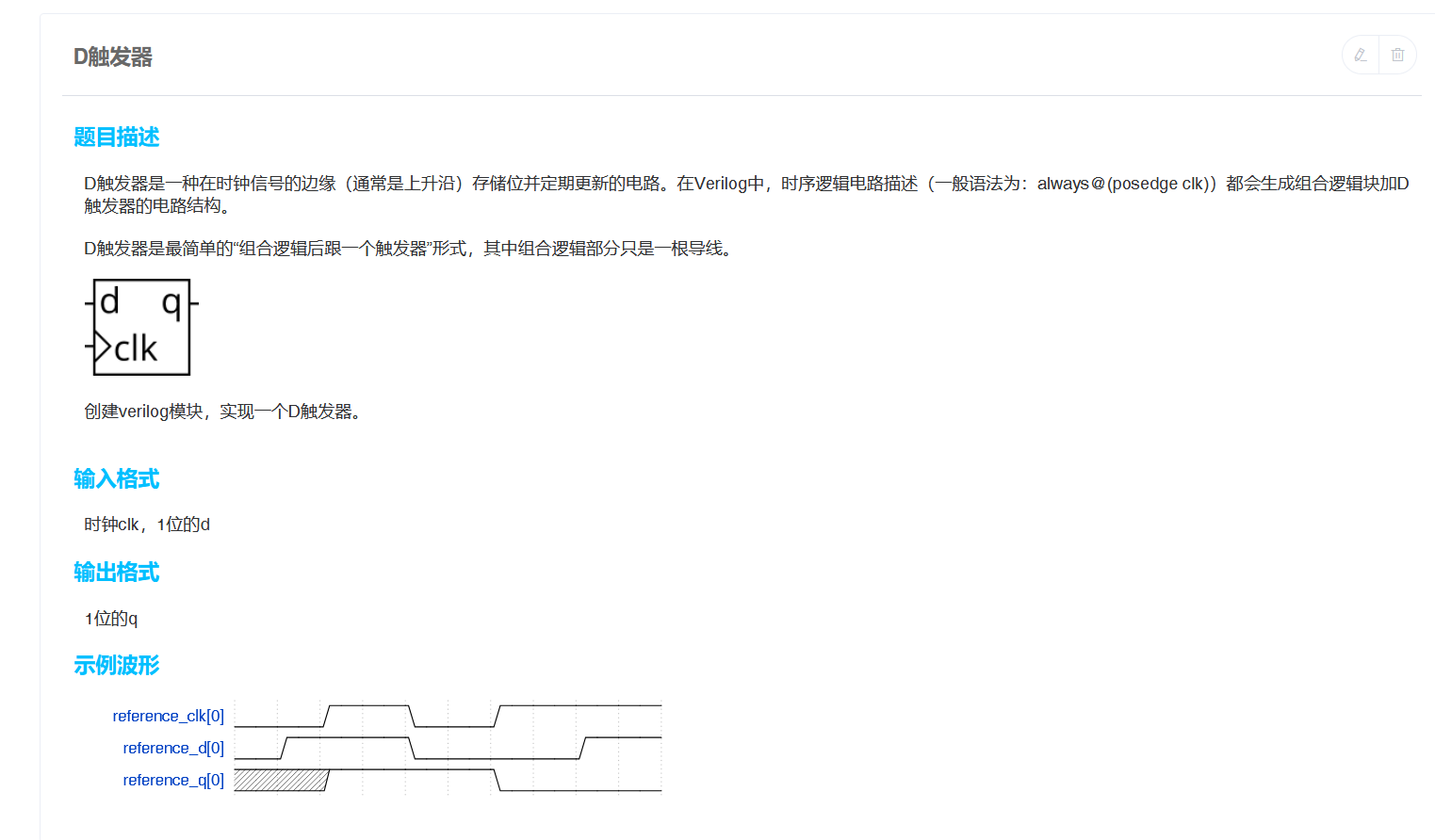Click the 示例波形 section heading
The height and width of the screenshot is (840, 1435).
pos(117,666)
